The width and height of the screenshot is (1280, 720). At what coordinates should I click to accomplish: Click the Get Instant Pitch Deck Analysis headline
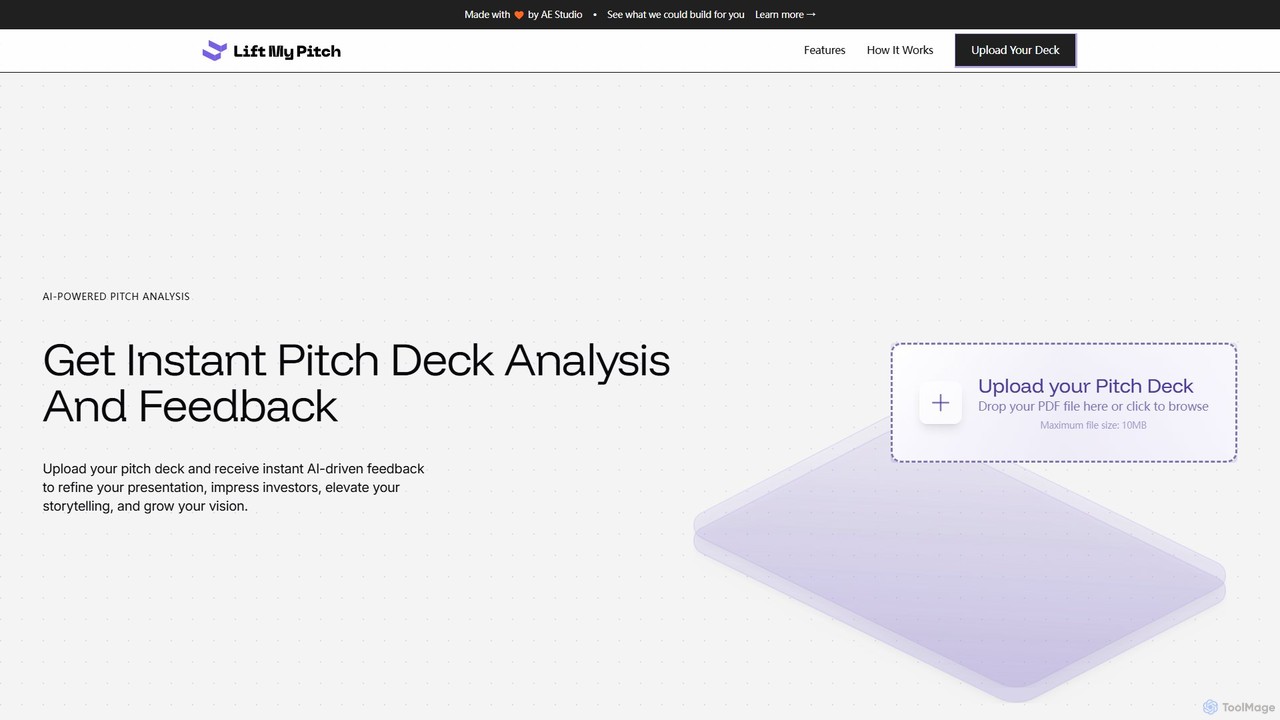pyautogui.click(x=356, y=383)
